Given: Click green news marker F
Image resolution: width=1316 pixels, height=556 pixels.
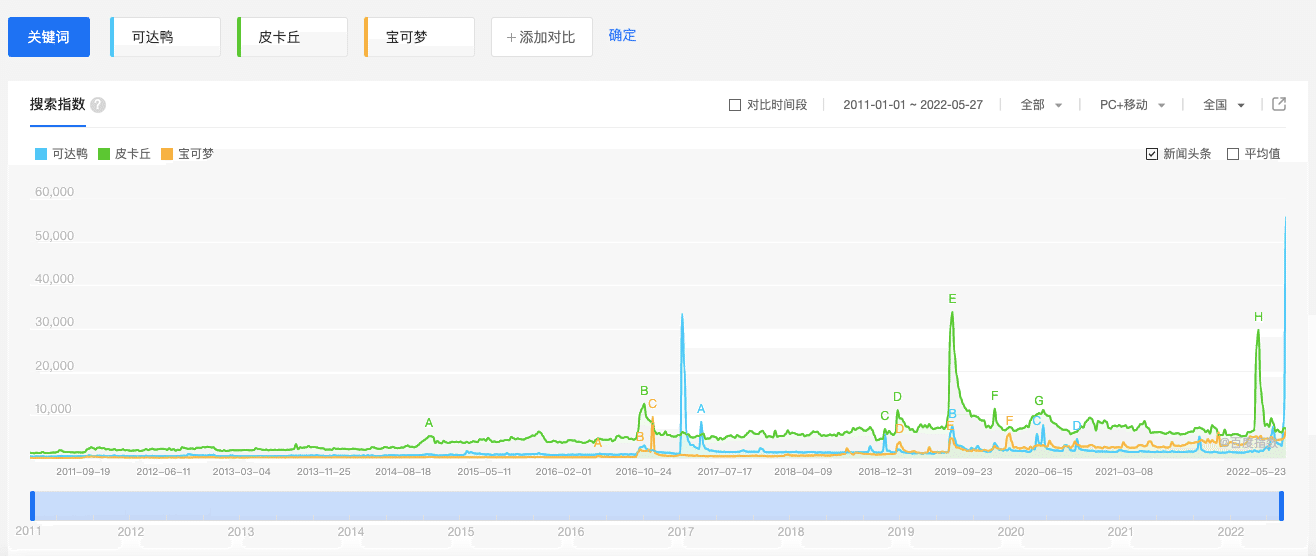Looking at the screenshot, I should 994,396.
